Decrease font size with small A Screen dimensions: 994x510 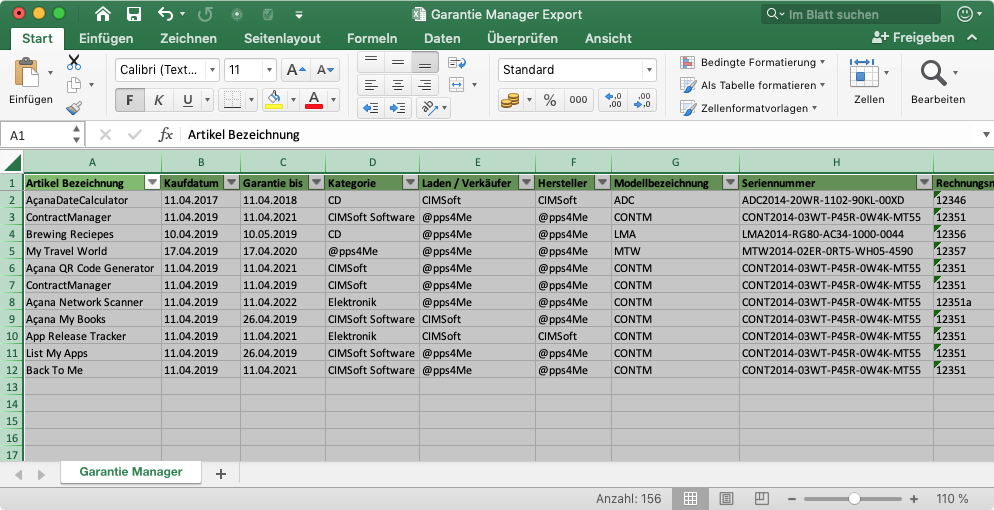(325, 70)
